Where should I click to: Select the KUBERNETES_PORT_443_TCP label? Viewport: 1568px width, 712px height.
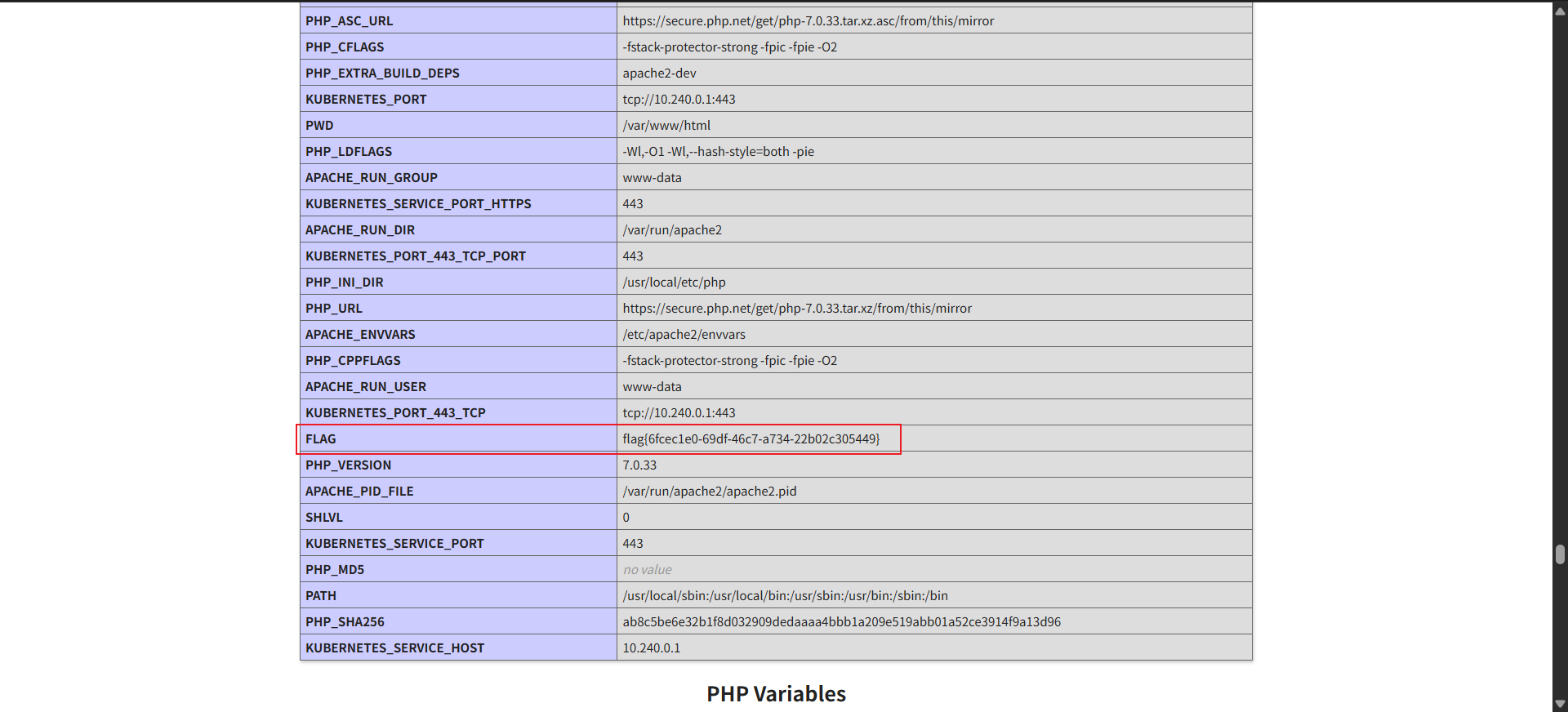point(395,413)
